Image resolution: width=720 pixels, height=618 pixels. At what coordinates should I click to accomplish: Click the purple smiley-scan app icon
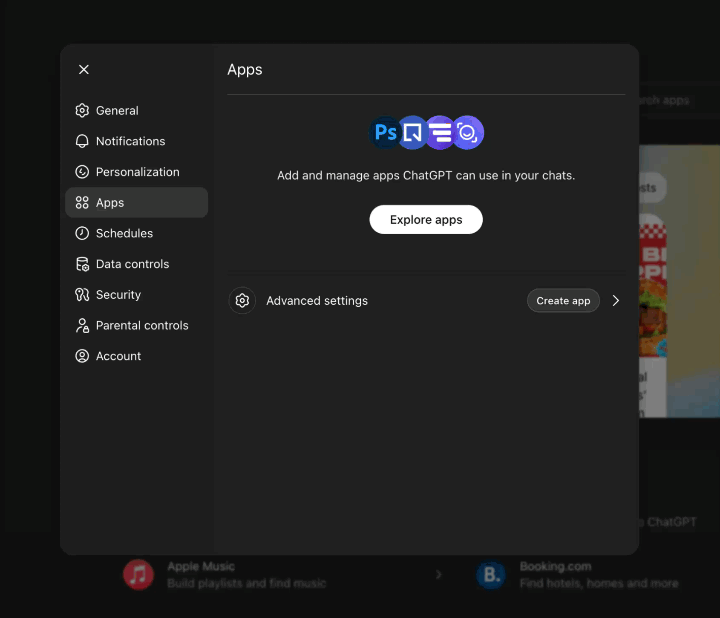468,133
